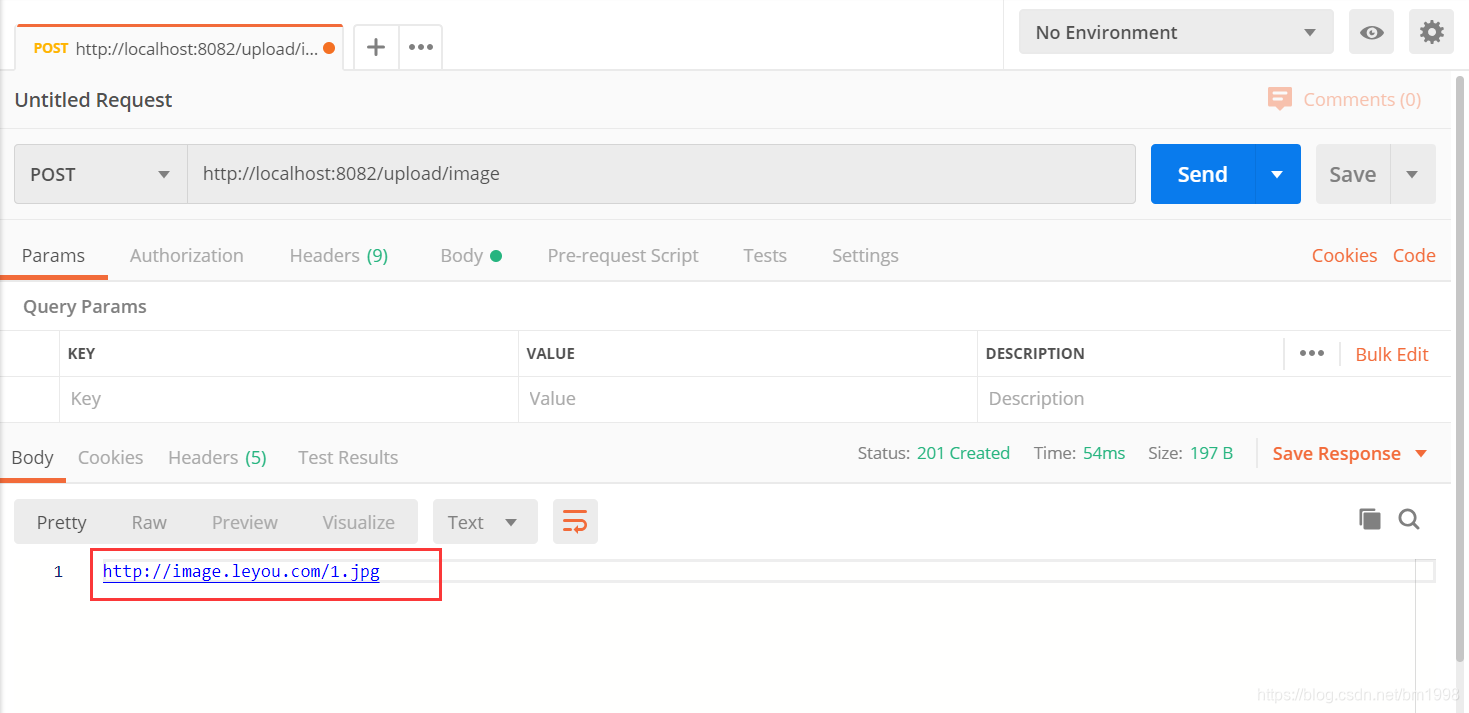1469x713 pixels.
Task: Select the response Cookies tab
Action: (110, 457)
